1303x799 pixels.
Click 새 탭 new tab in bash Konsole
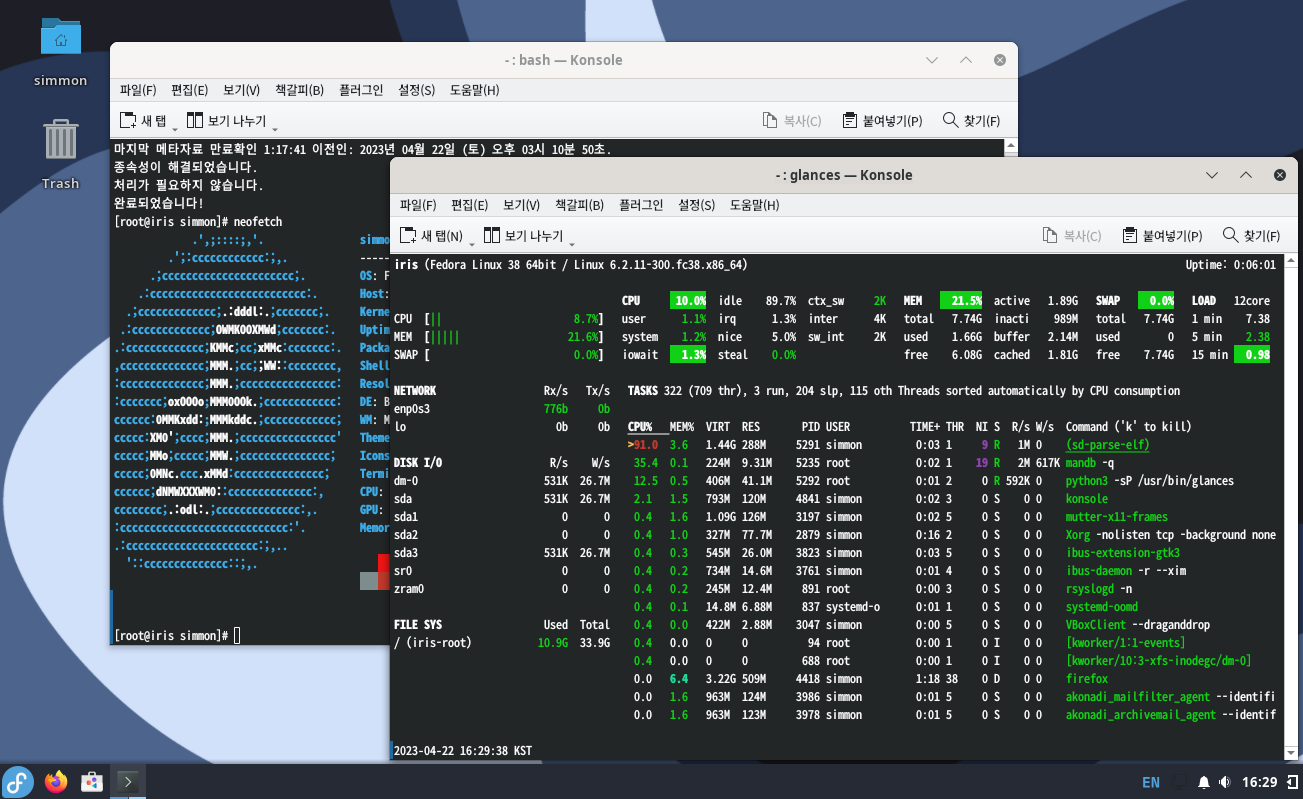pos(142,121)
